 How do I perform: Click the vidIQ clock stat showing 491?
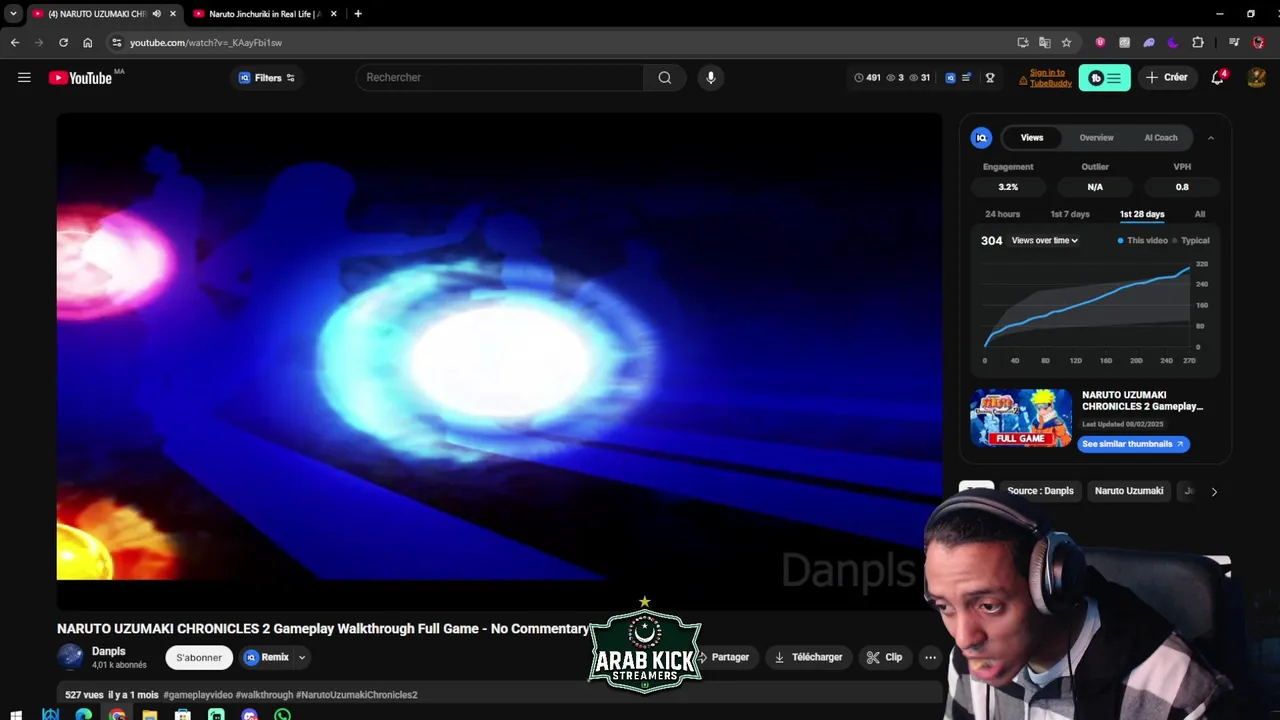click(x=867, y=78)
